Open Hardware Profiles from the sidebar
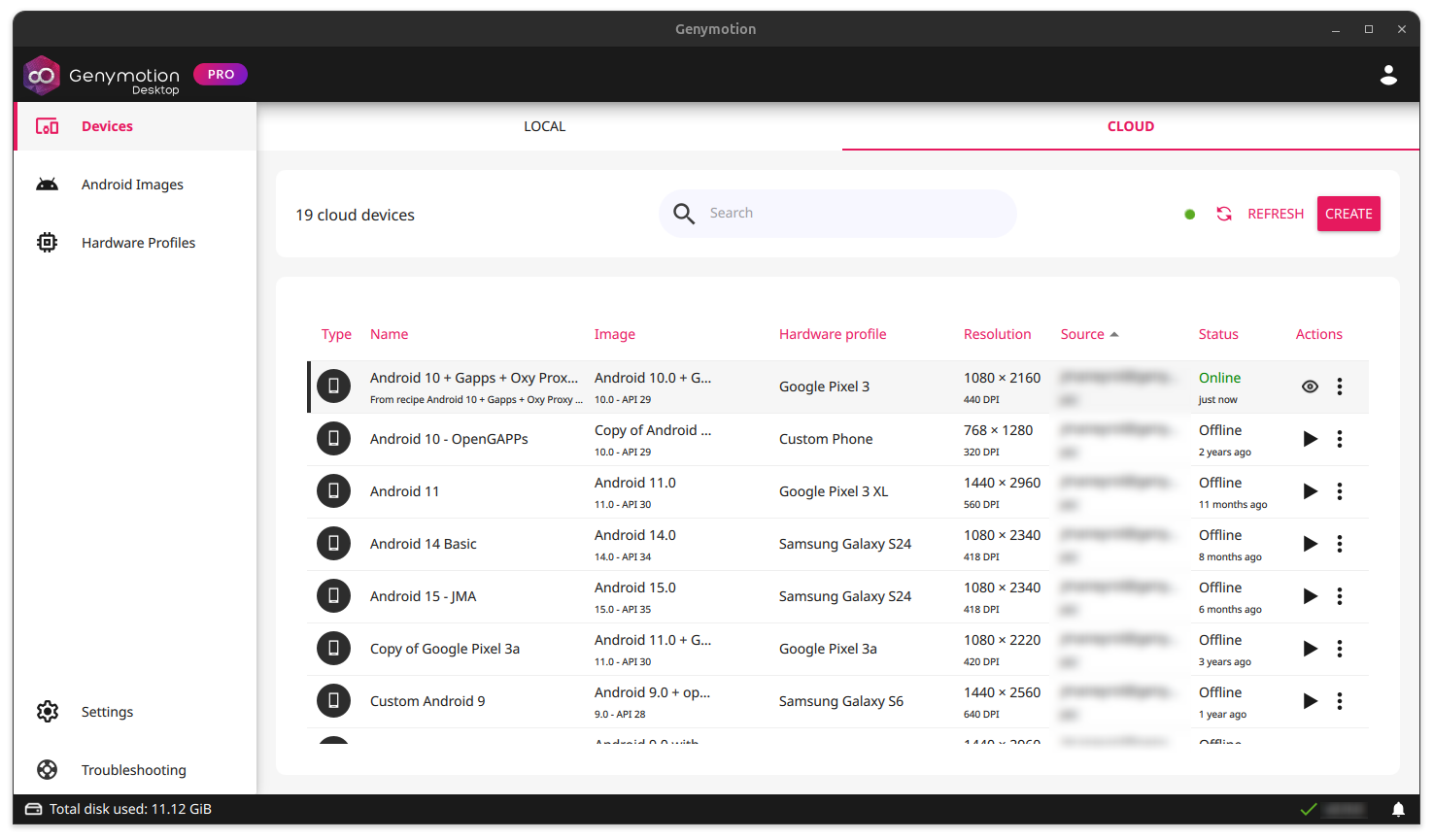The image size is (1433, 840). 138,242
